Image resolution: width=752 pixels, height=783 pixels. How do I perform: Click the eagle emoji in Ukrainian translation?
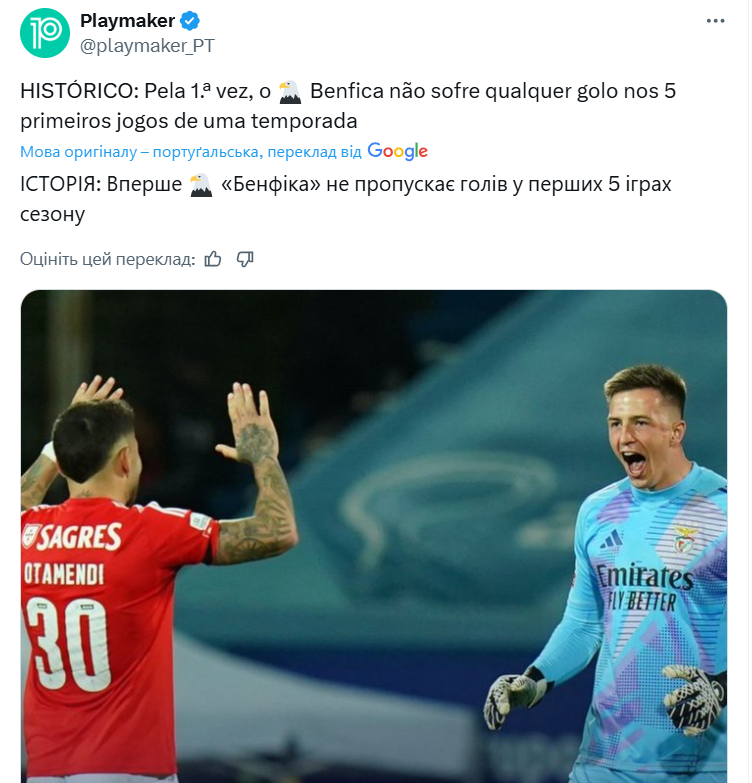pyautogui.click(x=201, y=185)
